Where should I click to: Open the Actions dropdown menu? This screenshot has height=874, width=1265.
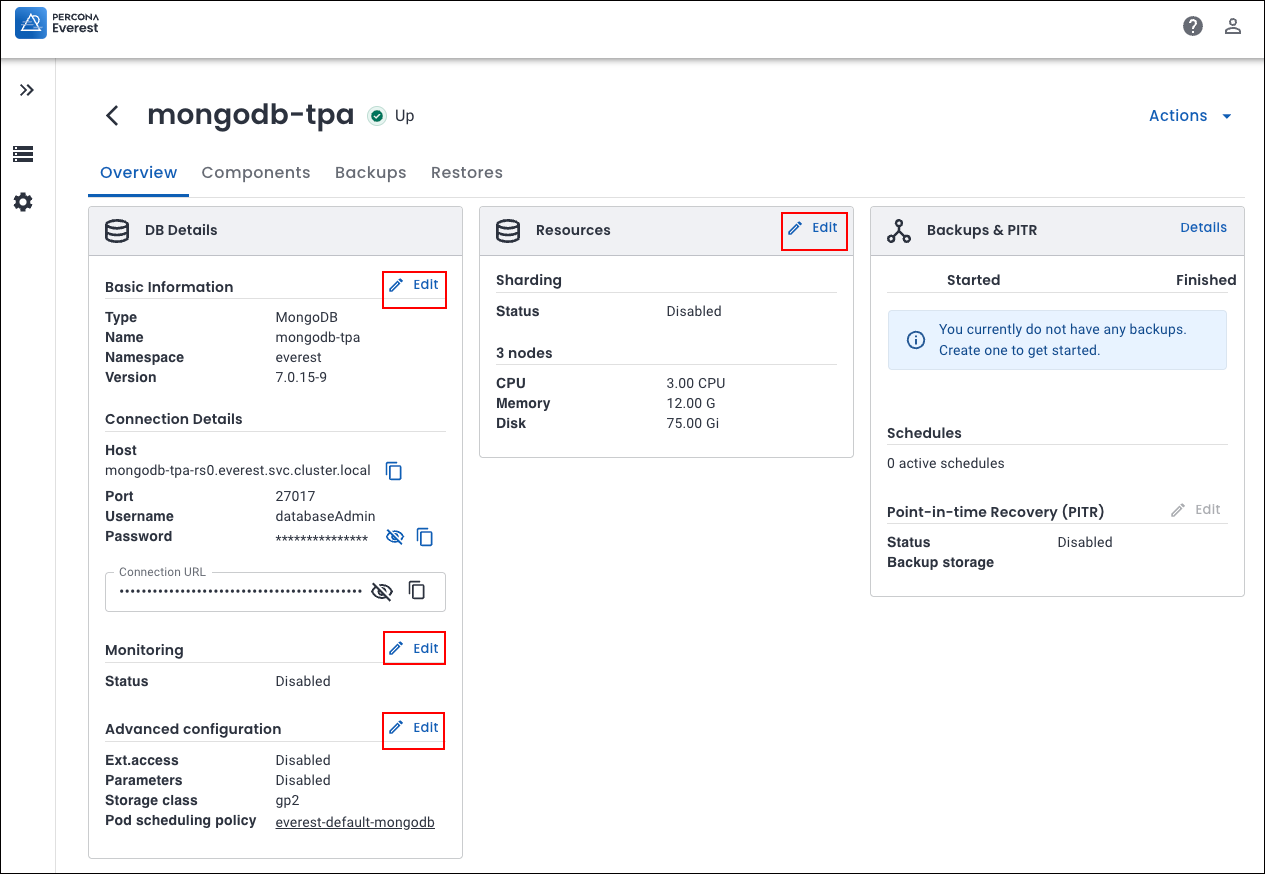(1190, 116)
